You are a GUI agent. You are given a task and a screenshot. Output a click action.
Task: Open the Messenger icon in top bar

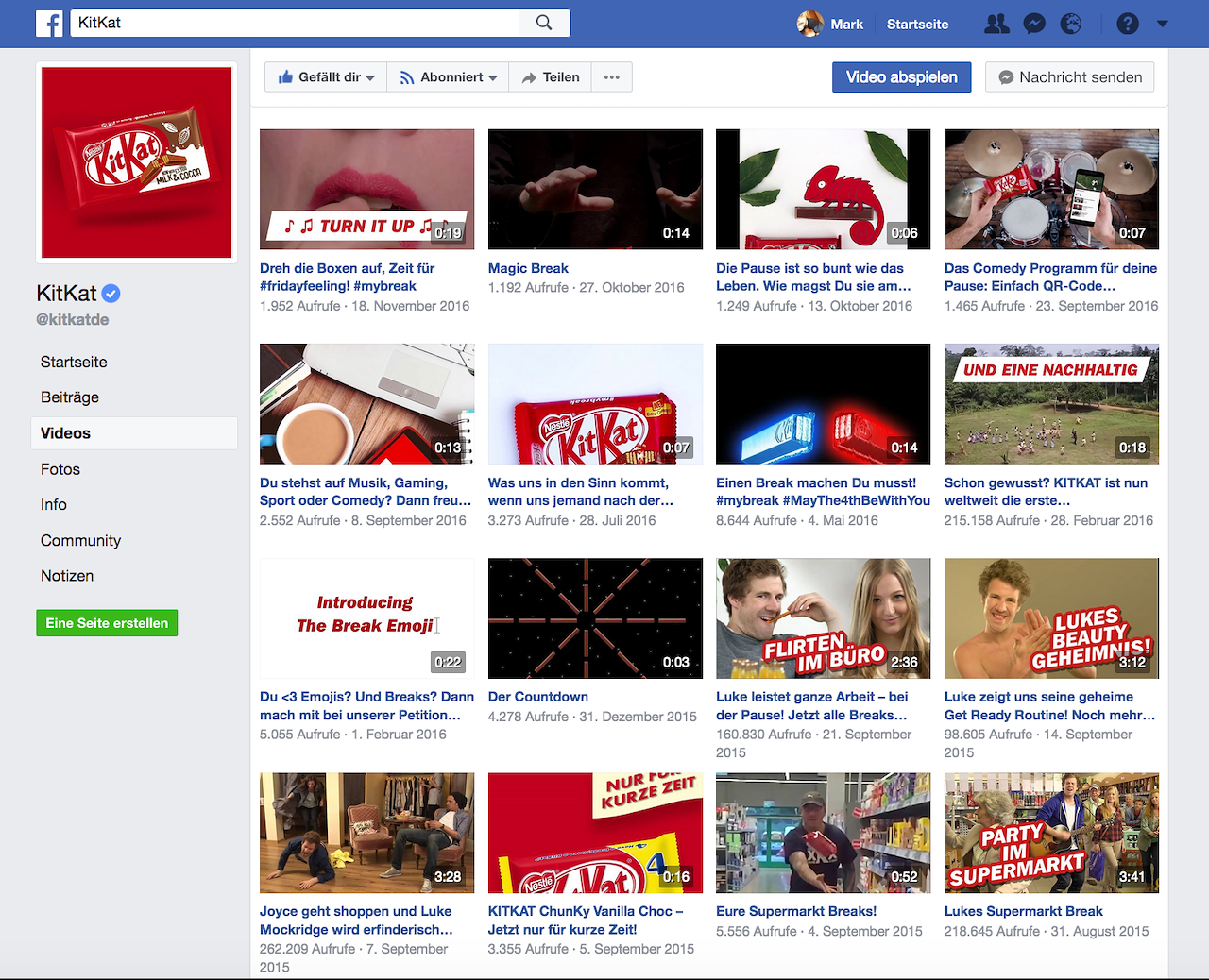[1034, 24]
